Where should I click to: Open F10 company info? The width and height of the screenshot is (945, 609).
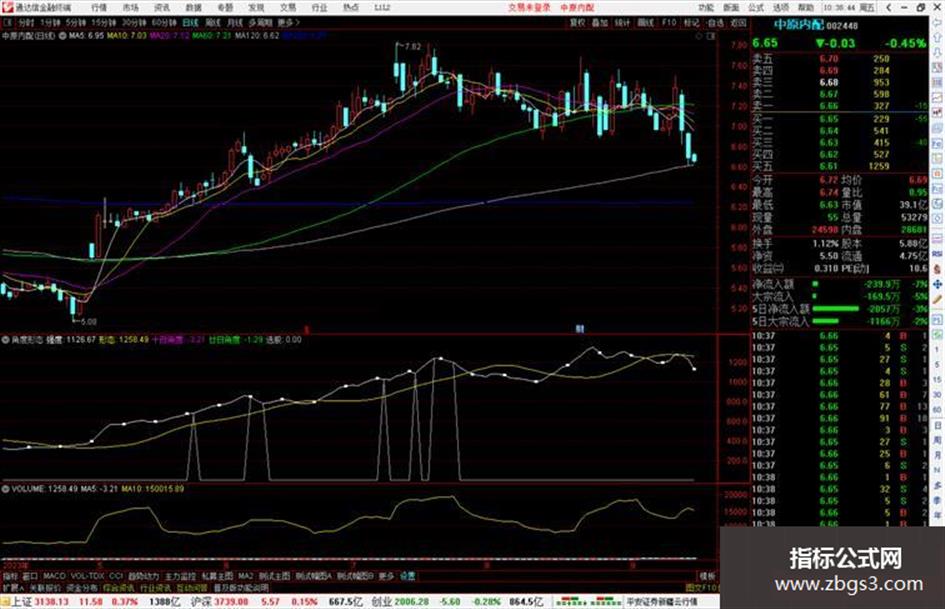pos(669,22)
